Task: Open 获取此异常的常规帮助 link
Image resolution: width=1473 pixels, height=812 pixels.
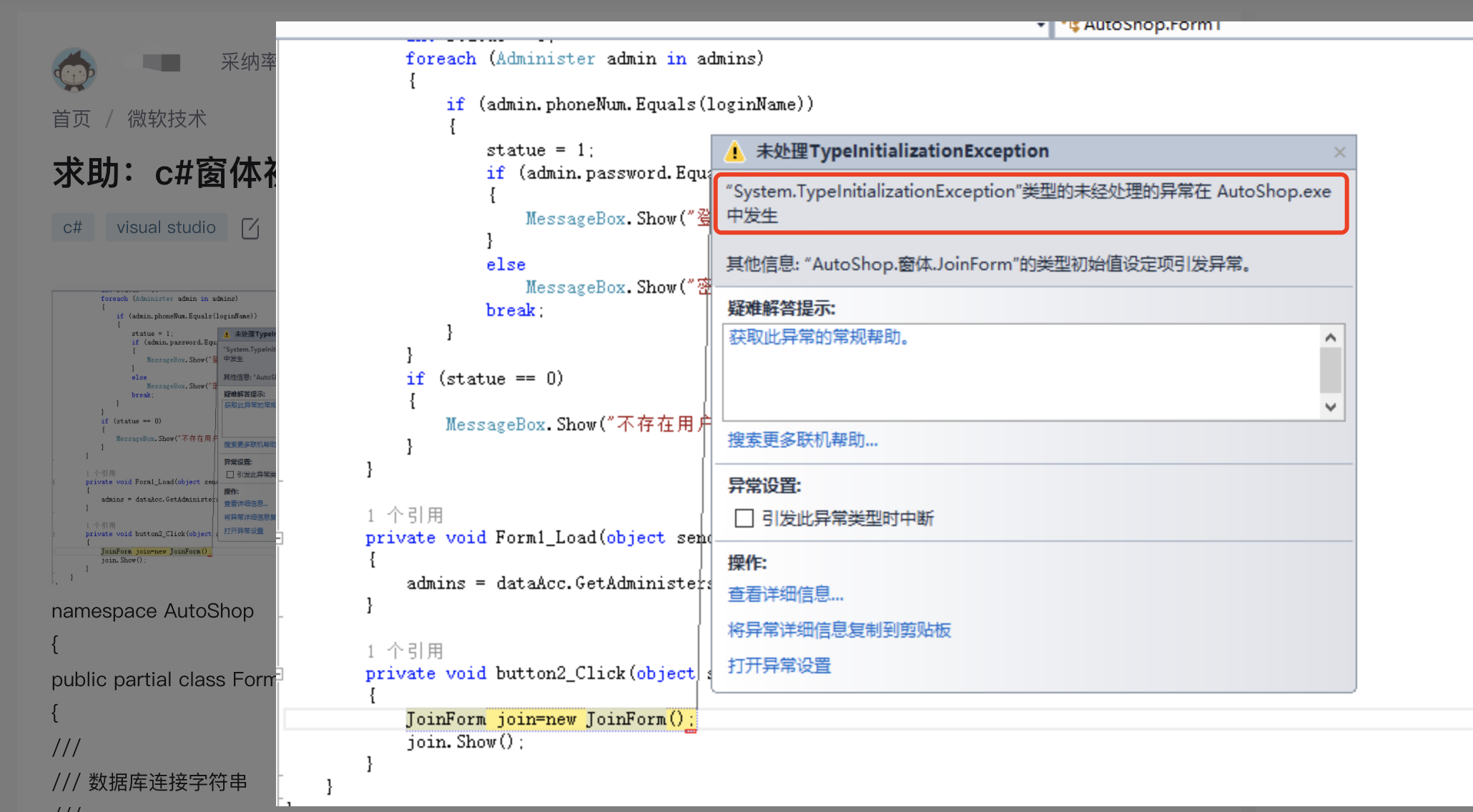Action: coord(819,337)
